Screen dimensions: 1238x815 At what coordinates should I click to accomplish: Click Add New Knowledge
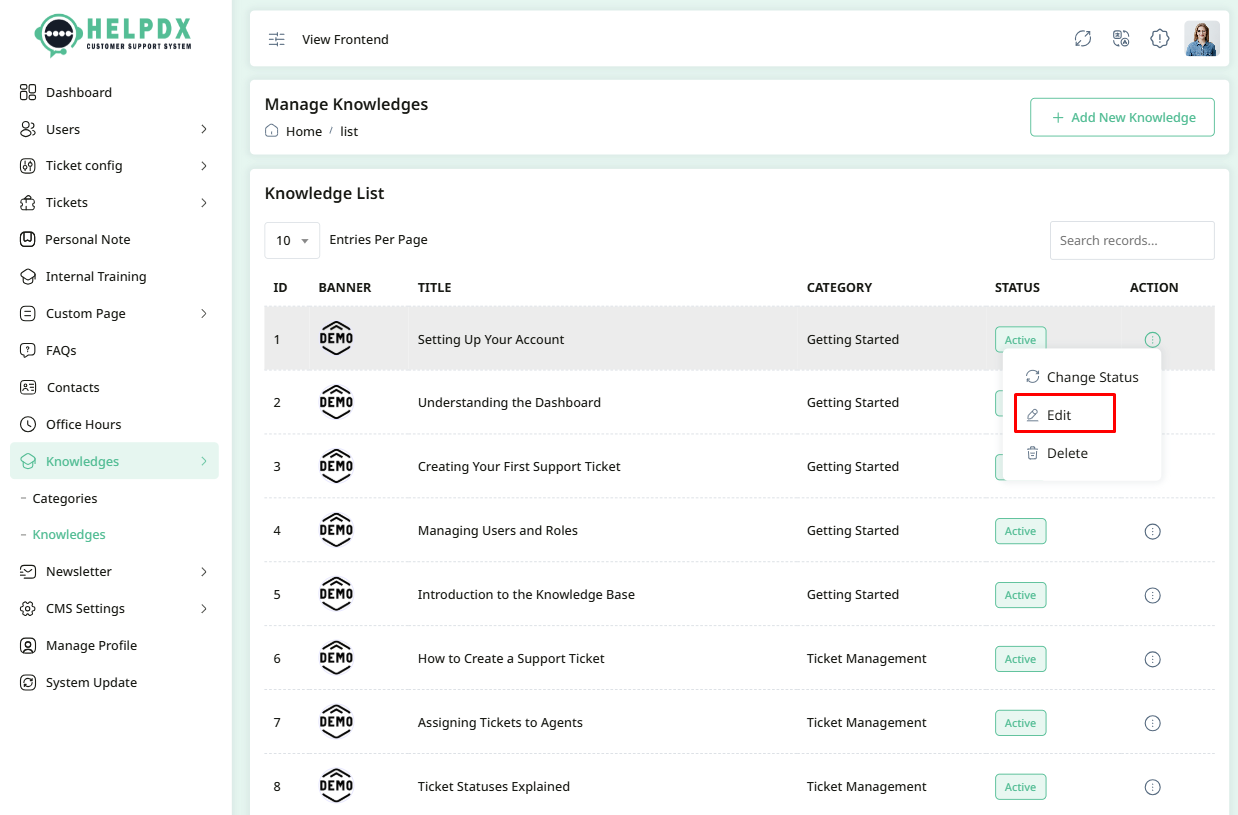coord(1122,117)
